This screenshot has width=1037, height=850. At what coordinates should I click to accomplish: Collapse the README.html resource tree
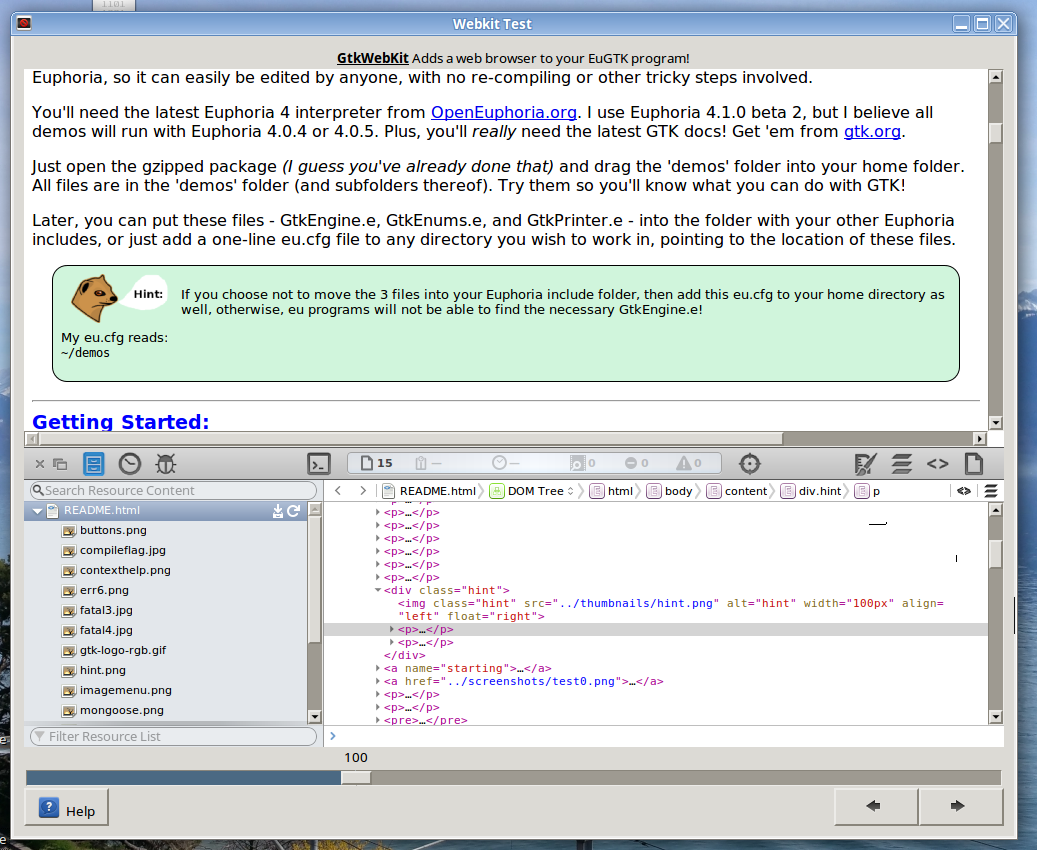point(38,511)
